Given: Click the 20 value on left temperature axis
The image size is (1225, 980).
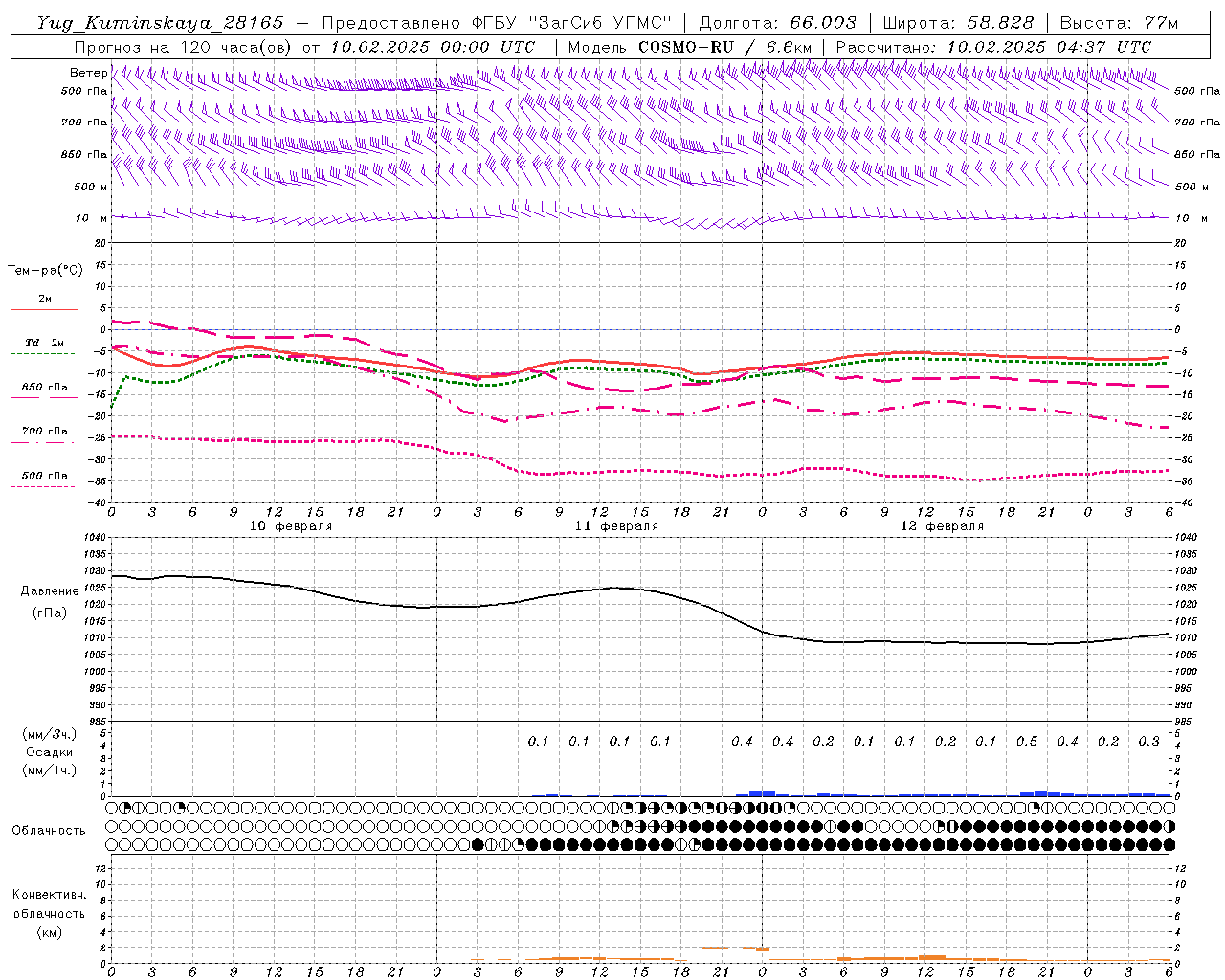Looking at the screenshot, I should click(x=100, y=243).
